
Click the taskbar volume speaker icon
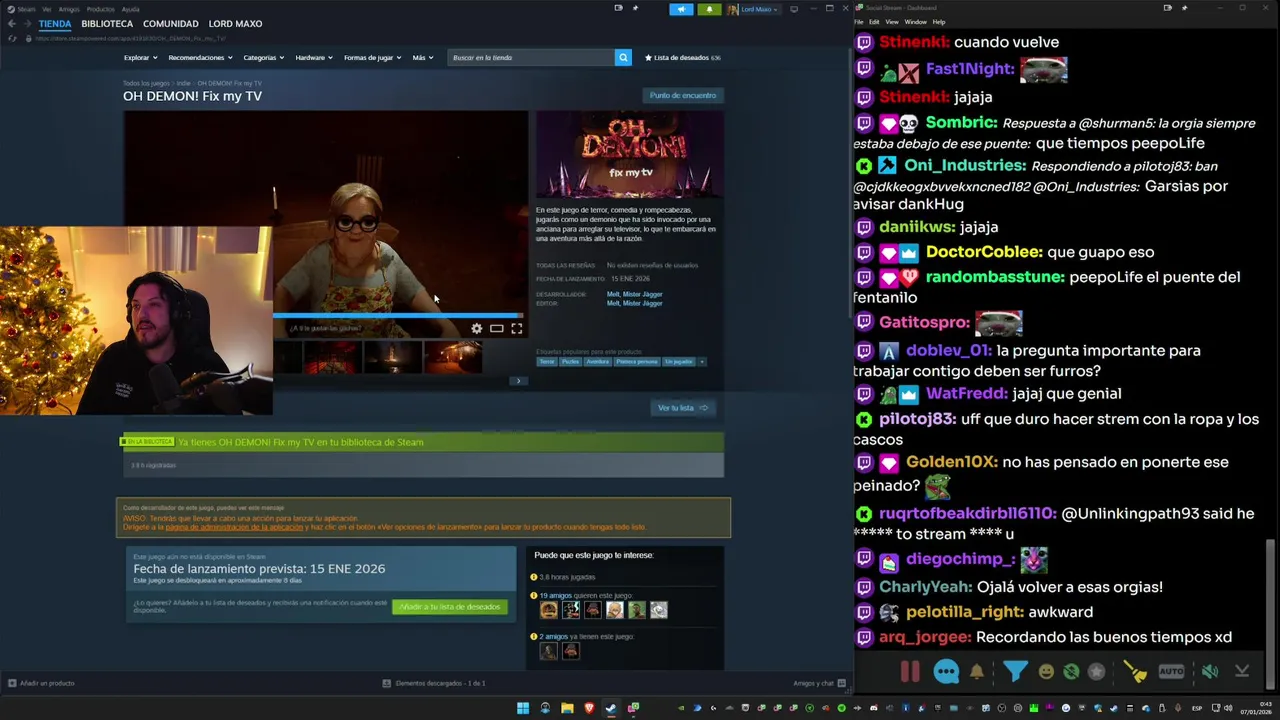(x=1229, y=708)
